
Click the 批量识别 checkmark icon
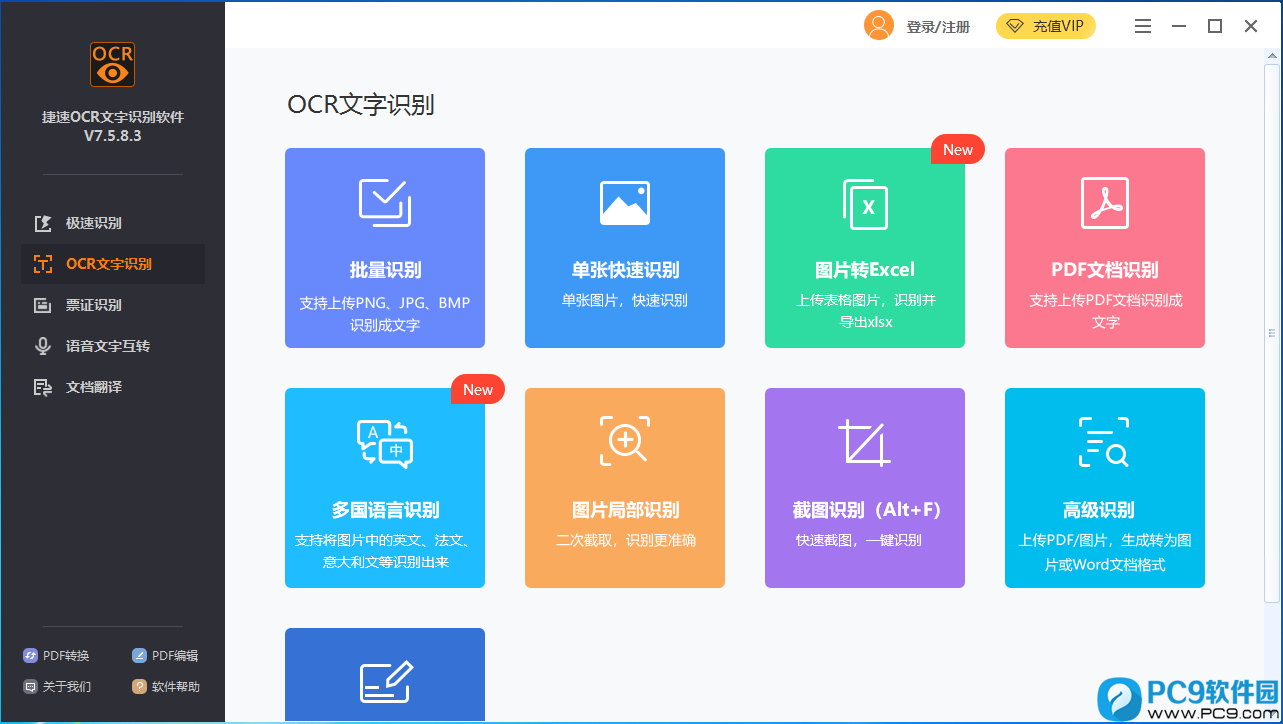[385, 203]
